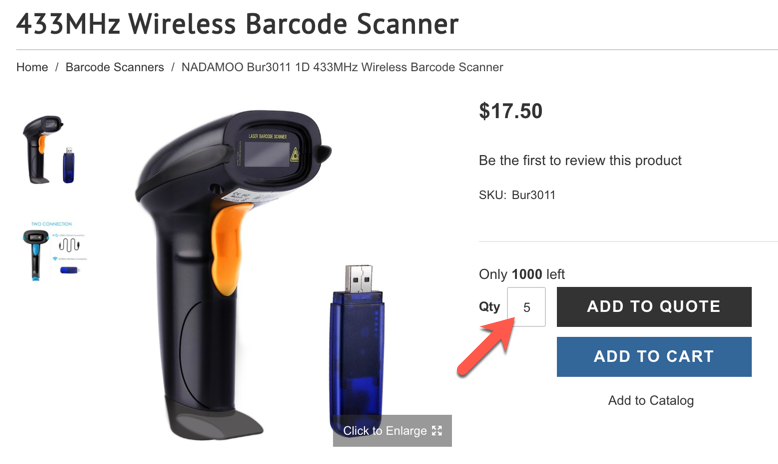Click the NADAMOO Bur3011 breadcrumb text
Viewport: 778px width, 464px height.
tap(342, 67)
